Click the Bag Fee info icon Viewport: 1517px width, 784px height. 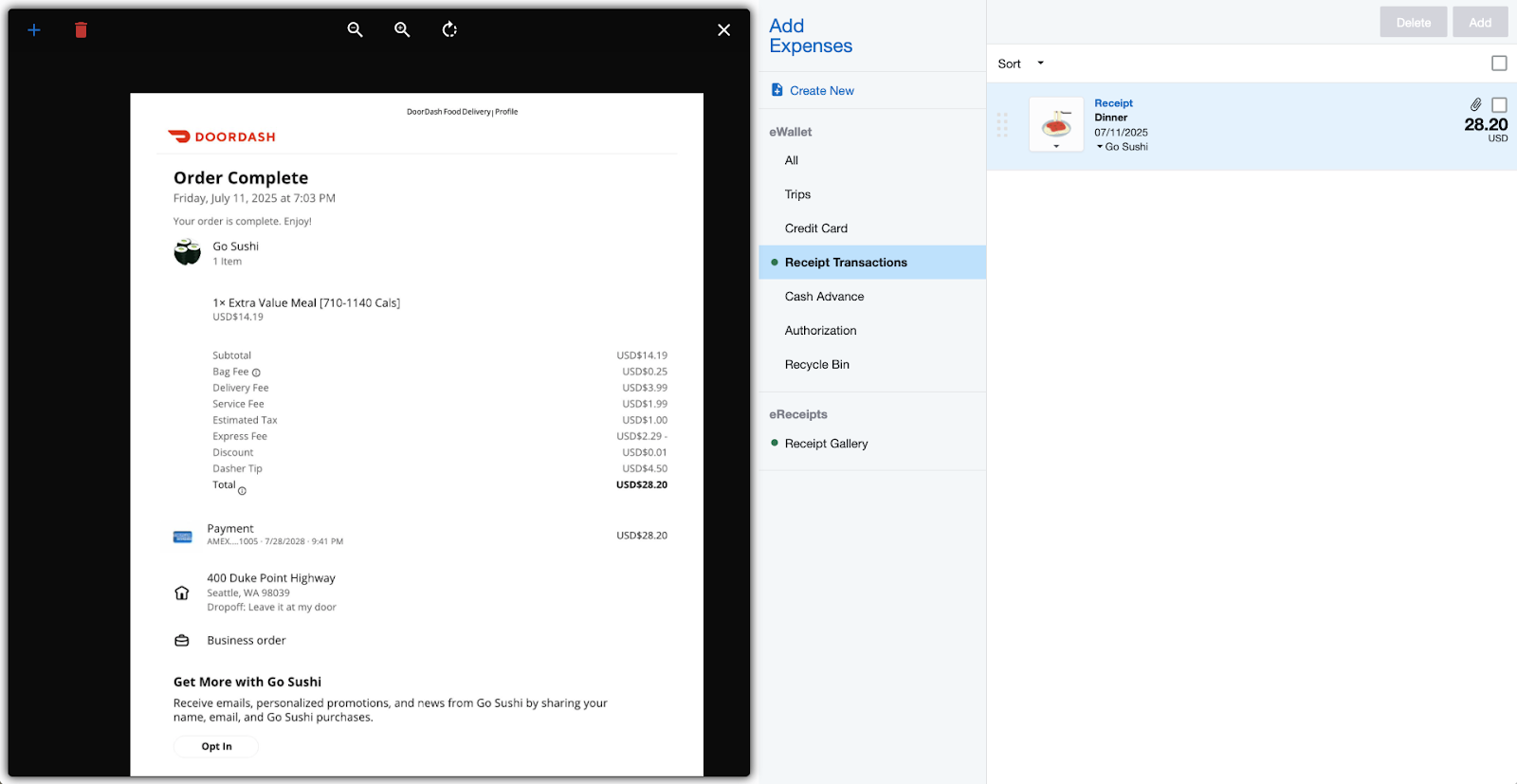(256, 373)
